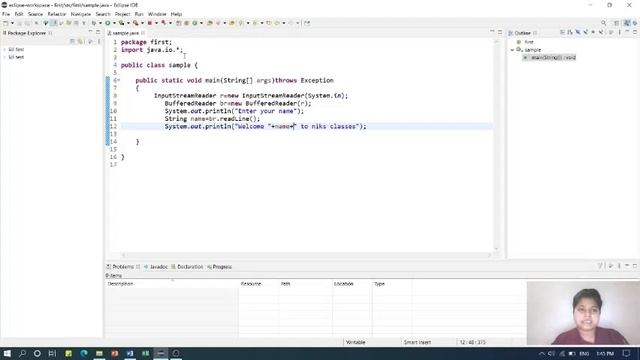The width and height of the screenshot is (640, 360).
Task: Click the Pin Editor icon at toolbar end
Action: [307, 23]
